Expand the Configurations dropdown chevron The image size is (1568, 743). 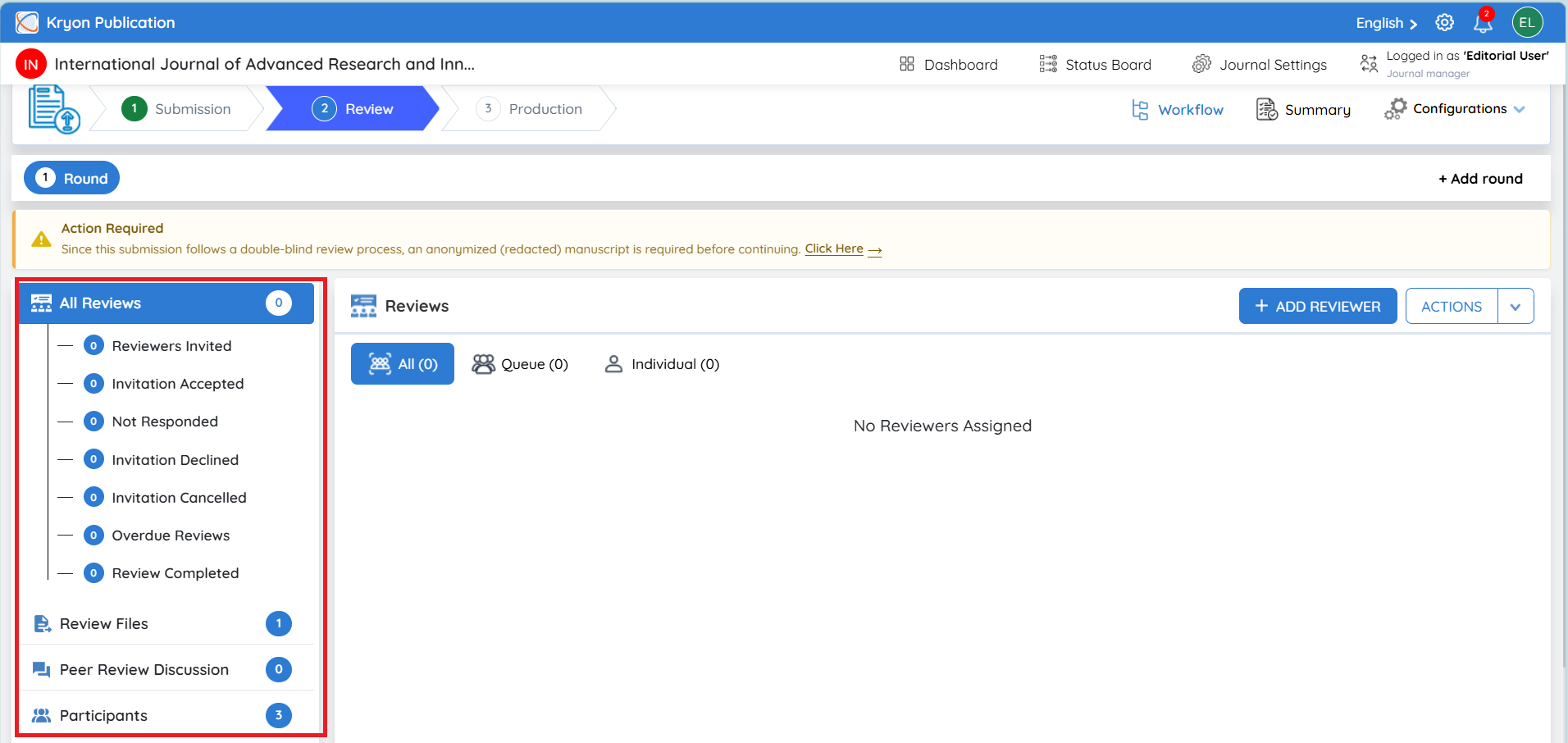click(1519, 109)
